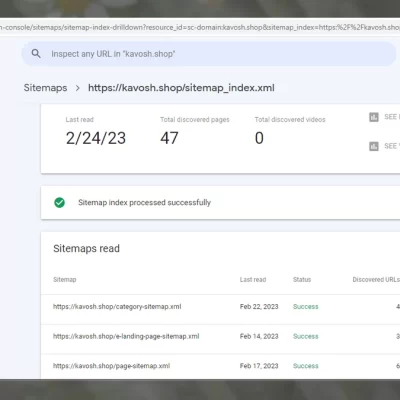Click the sitemap_index.xml breadcrumb title

coord(181,88)
